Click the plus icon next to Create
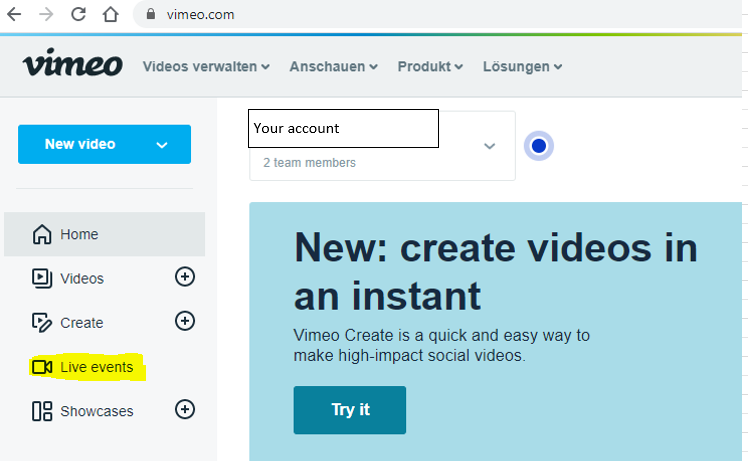The width and height of the screenshot is (748, 461). pyautogui.click(x=185, y=321)
